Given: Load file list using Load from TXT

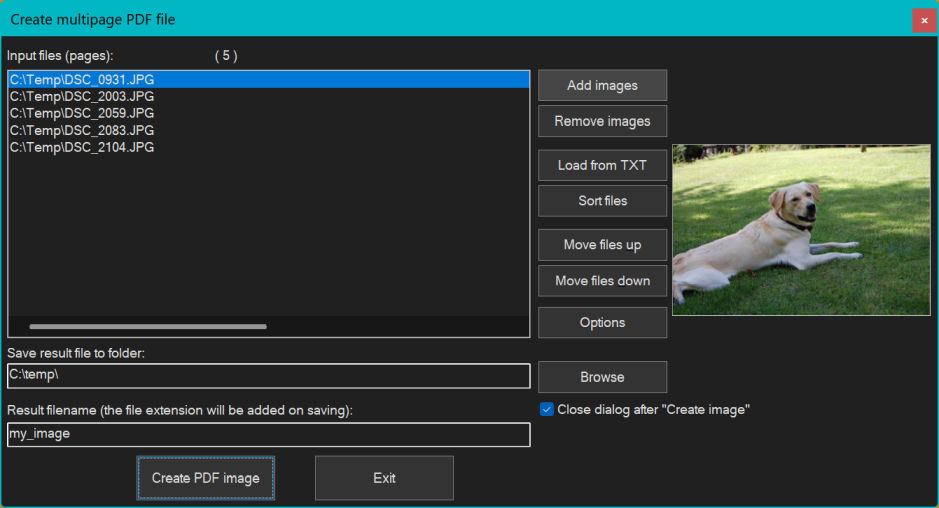Looking at the screenshot, I should [x=602, y=165].
